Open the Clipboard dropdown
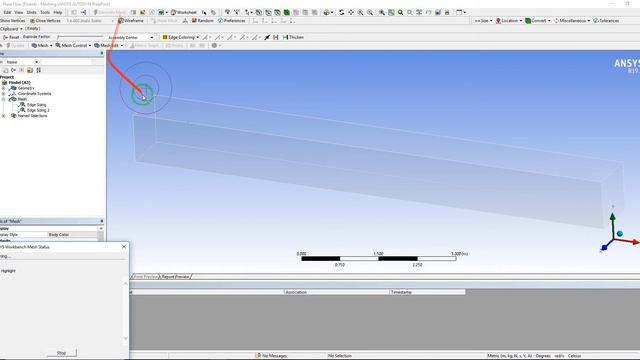This screenshot has width=640, height=360. click(11, 29)
